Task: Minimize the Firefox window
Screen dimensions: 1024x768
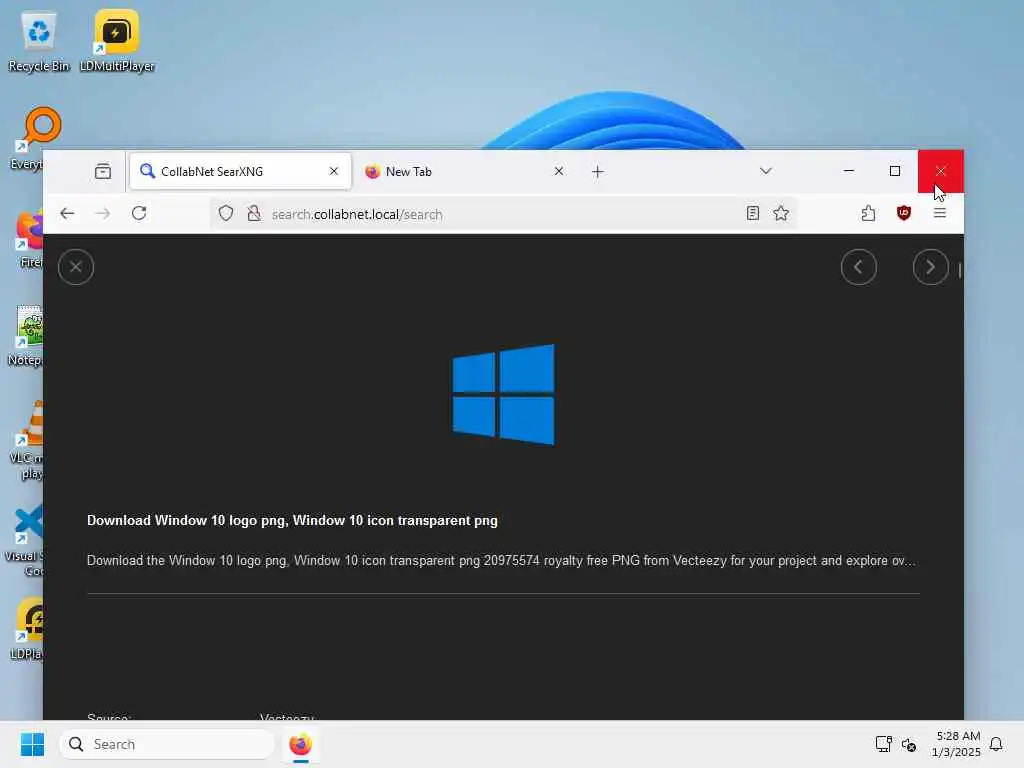Action: pyautogui.click(x=849, y=171)
